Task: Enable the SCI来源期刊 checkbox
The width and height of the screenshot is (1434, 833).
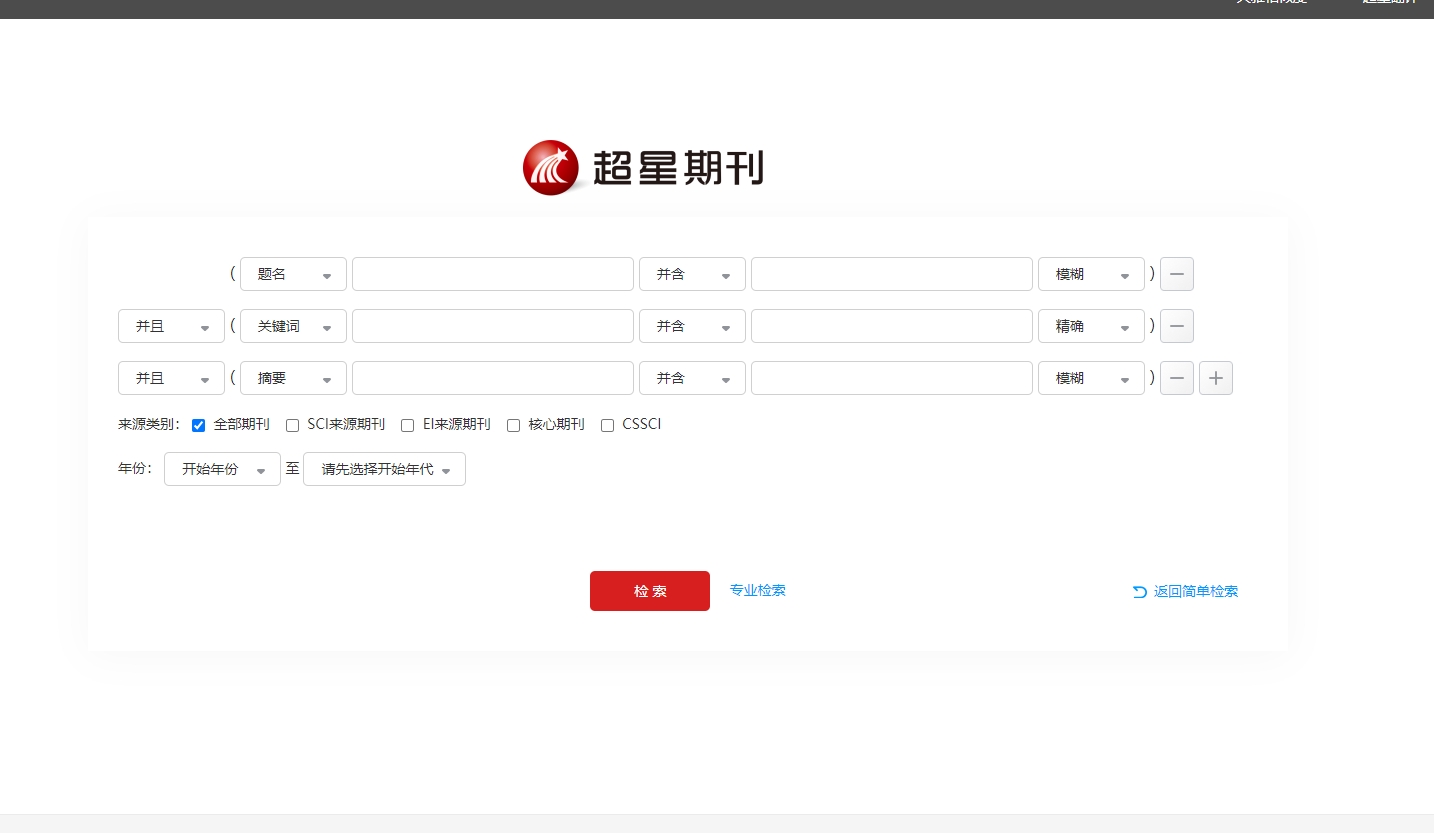Action: pyautogui.click(x=293, y=425)
